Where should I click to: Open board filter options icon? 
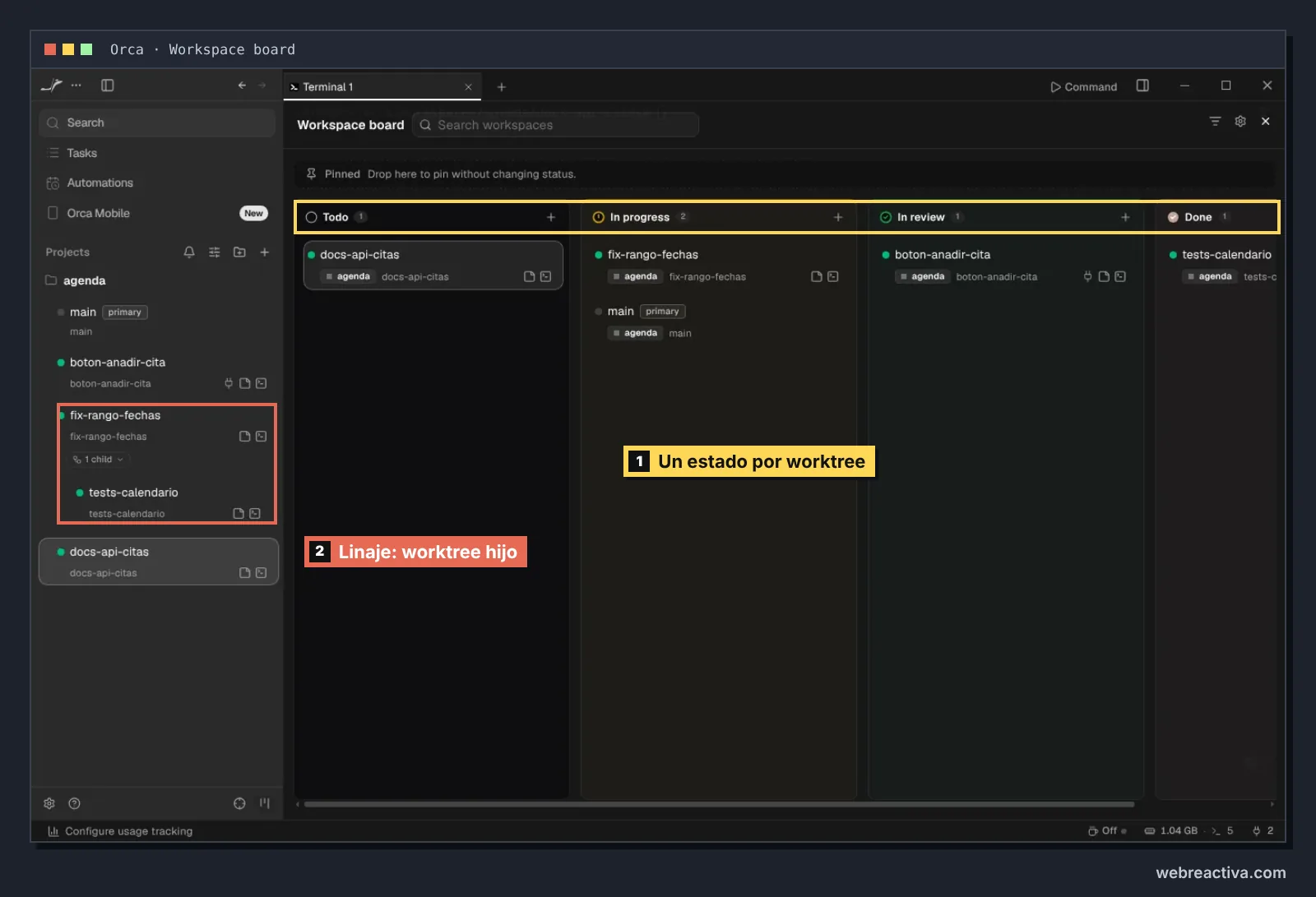1215,122
